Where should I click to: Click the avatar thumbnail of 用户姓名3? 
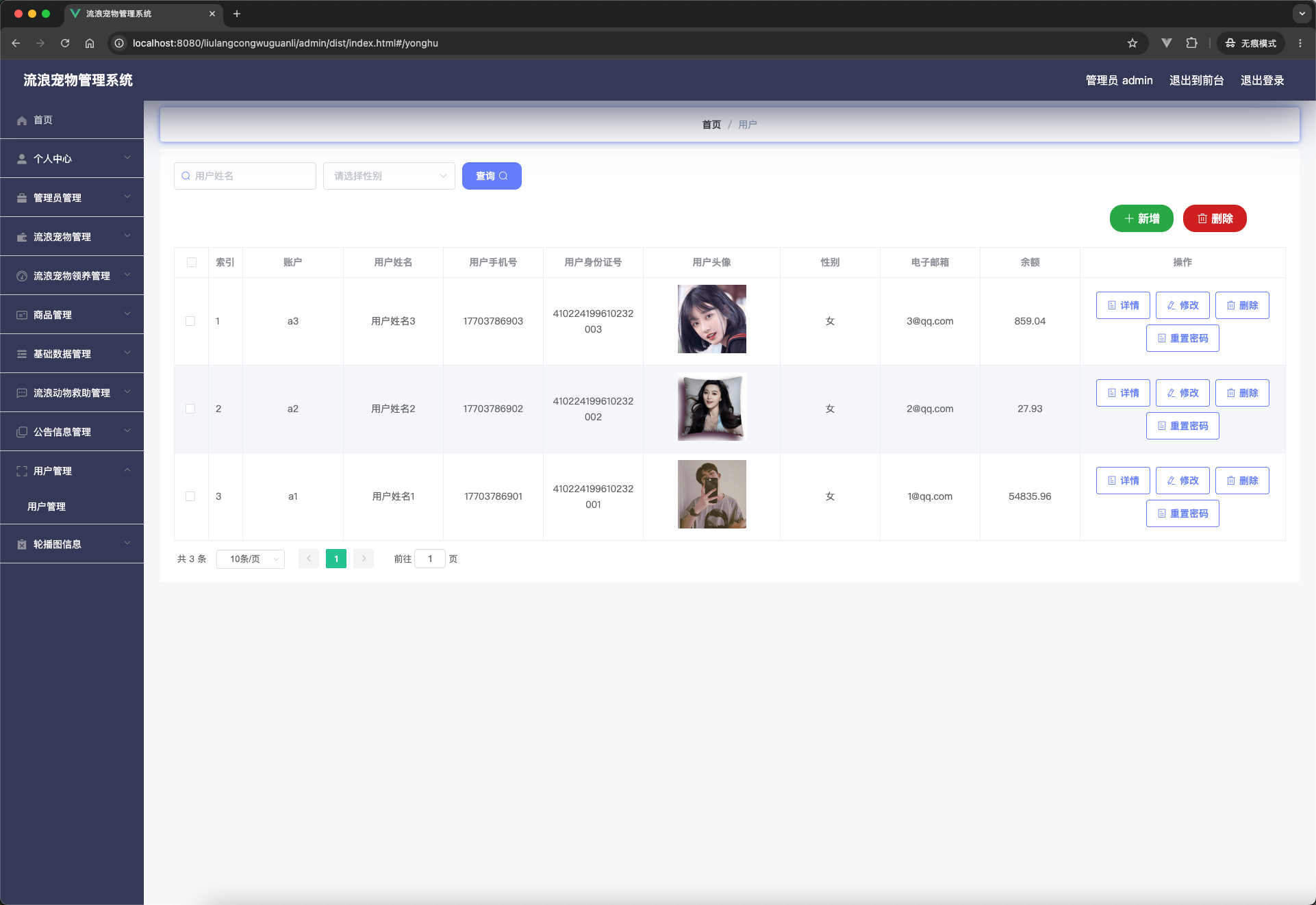(711, 319)
